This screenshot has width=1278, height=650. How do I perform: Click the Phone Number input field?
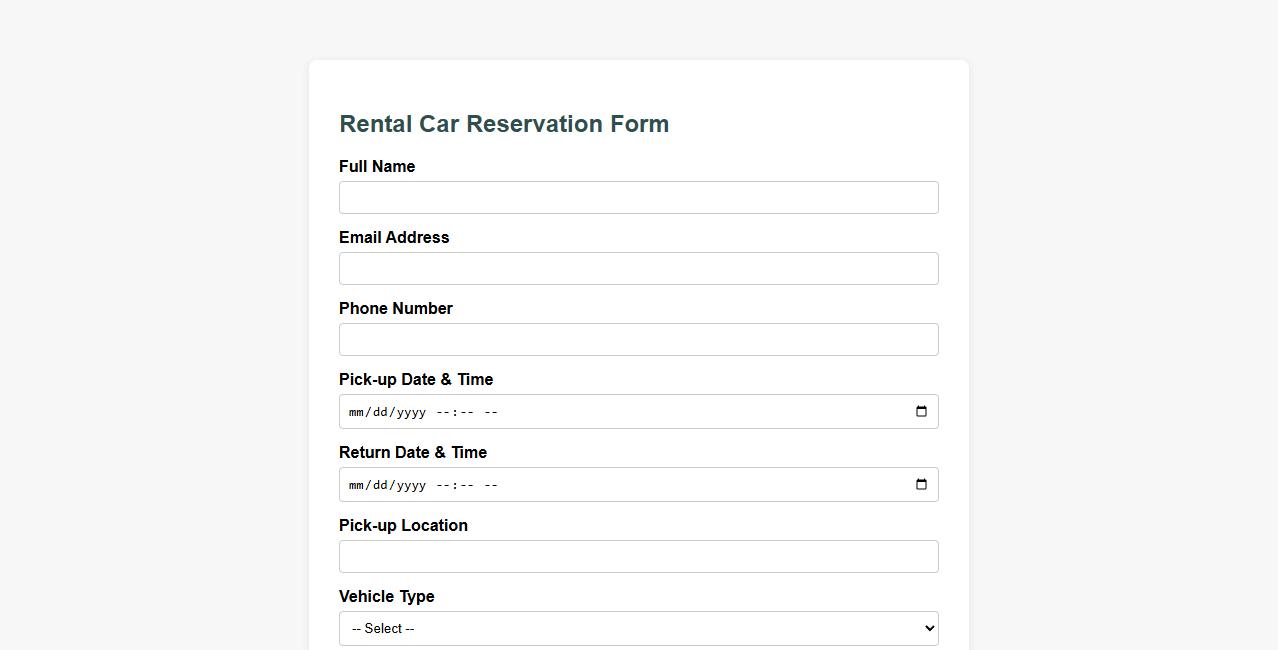638,339
